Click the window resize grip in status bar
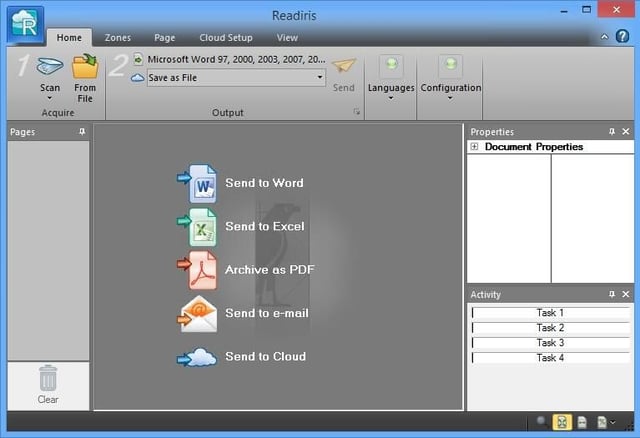Image resolution: width=640 pixels, height=438 pixels. pos(628,425)
